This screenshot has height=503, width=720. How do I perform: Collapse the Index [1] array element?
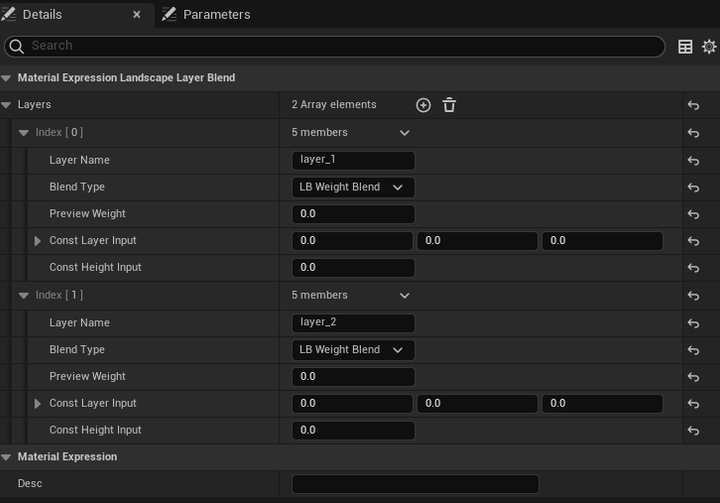24,296
